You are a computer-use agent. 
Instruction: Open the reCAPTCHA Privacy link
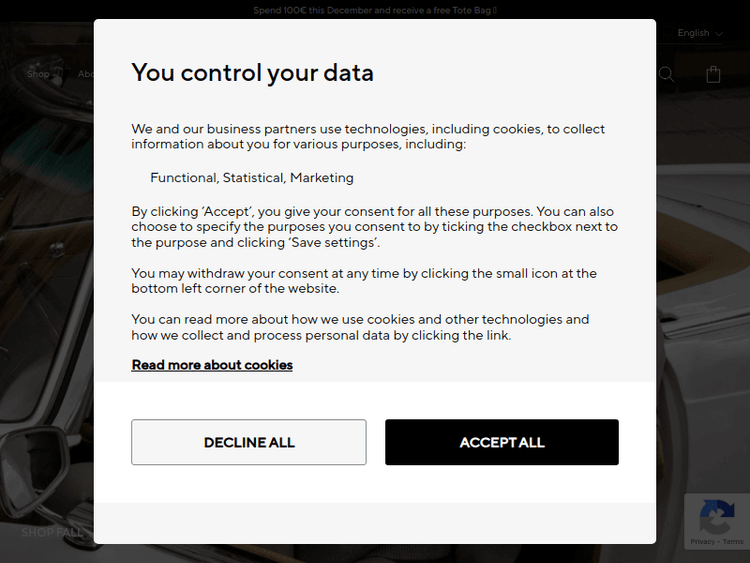click(702, 542)
